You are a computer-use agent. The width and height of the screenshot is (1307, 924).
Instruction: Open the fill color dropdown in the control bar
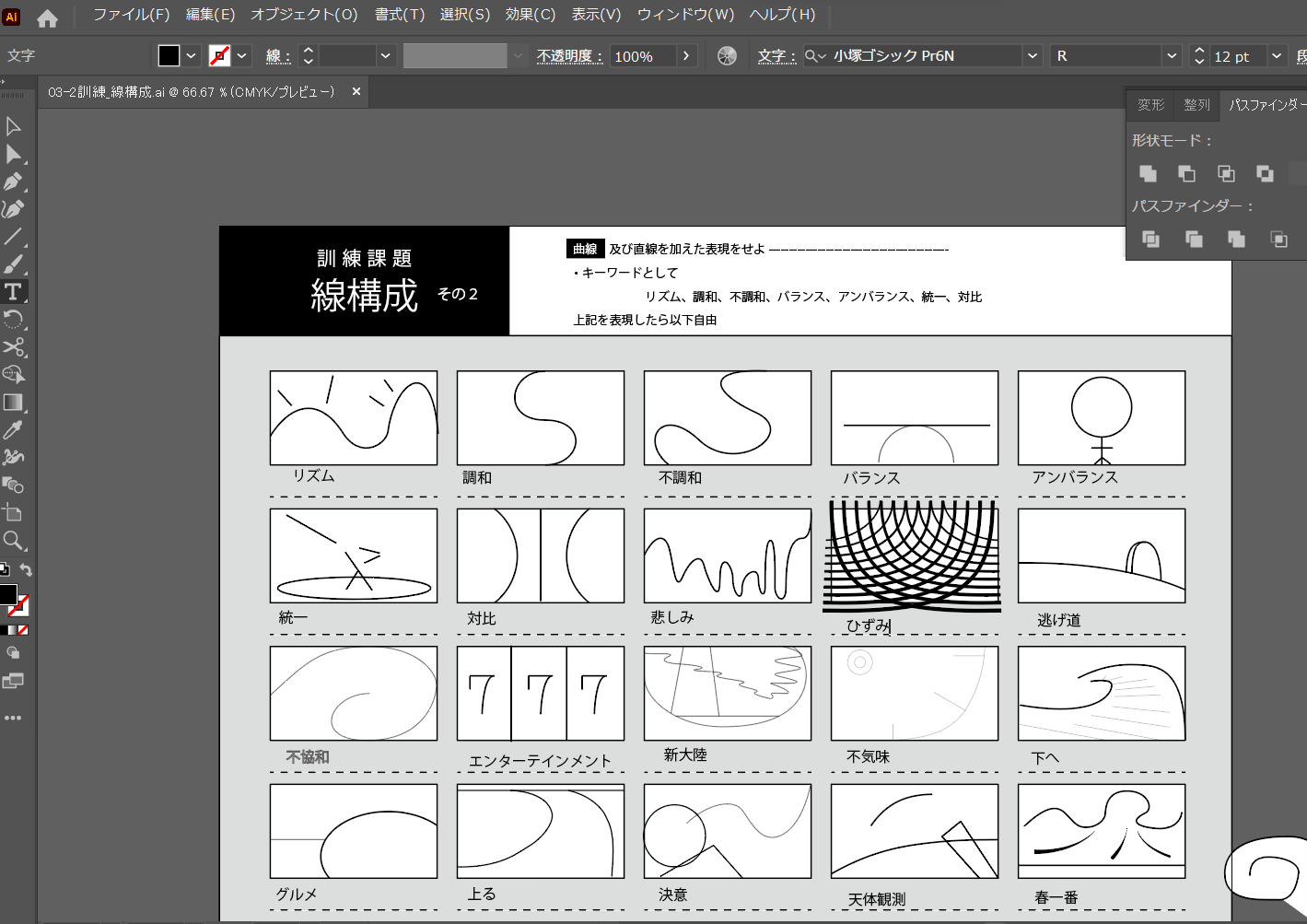pyautogui.click(x=191, y=56)
